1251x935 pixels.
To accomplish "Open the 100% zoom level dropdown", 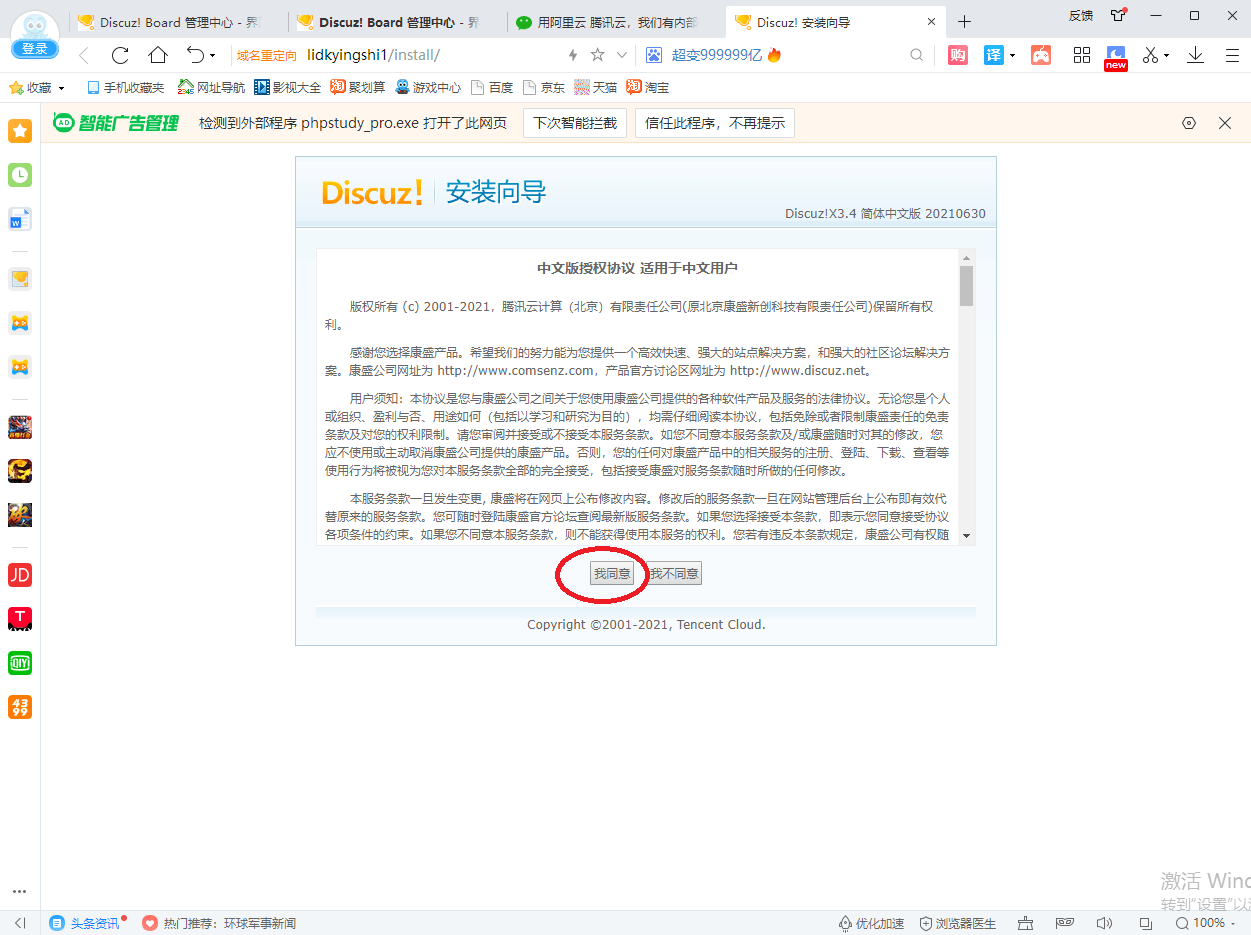I will click(x=1208, y=923).
